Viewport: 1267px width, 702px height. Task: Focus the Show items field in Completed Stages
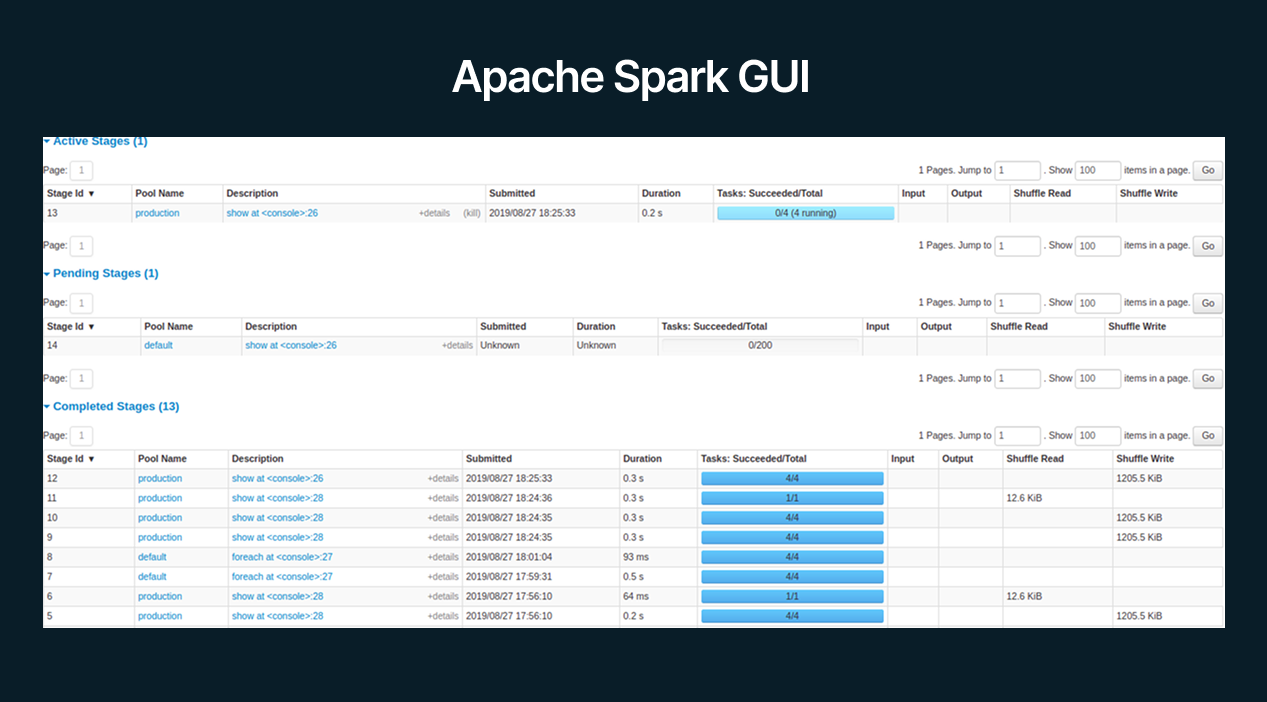(x=1097, y=436)
